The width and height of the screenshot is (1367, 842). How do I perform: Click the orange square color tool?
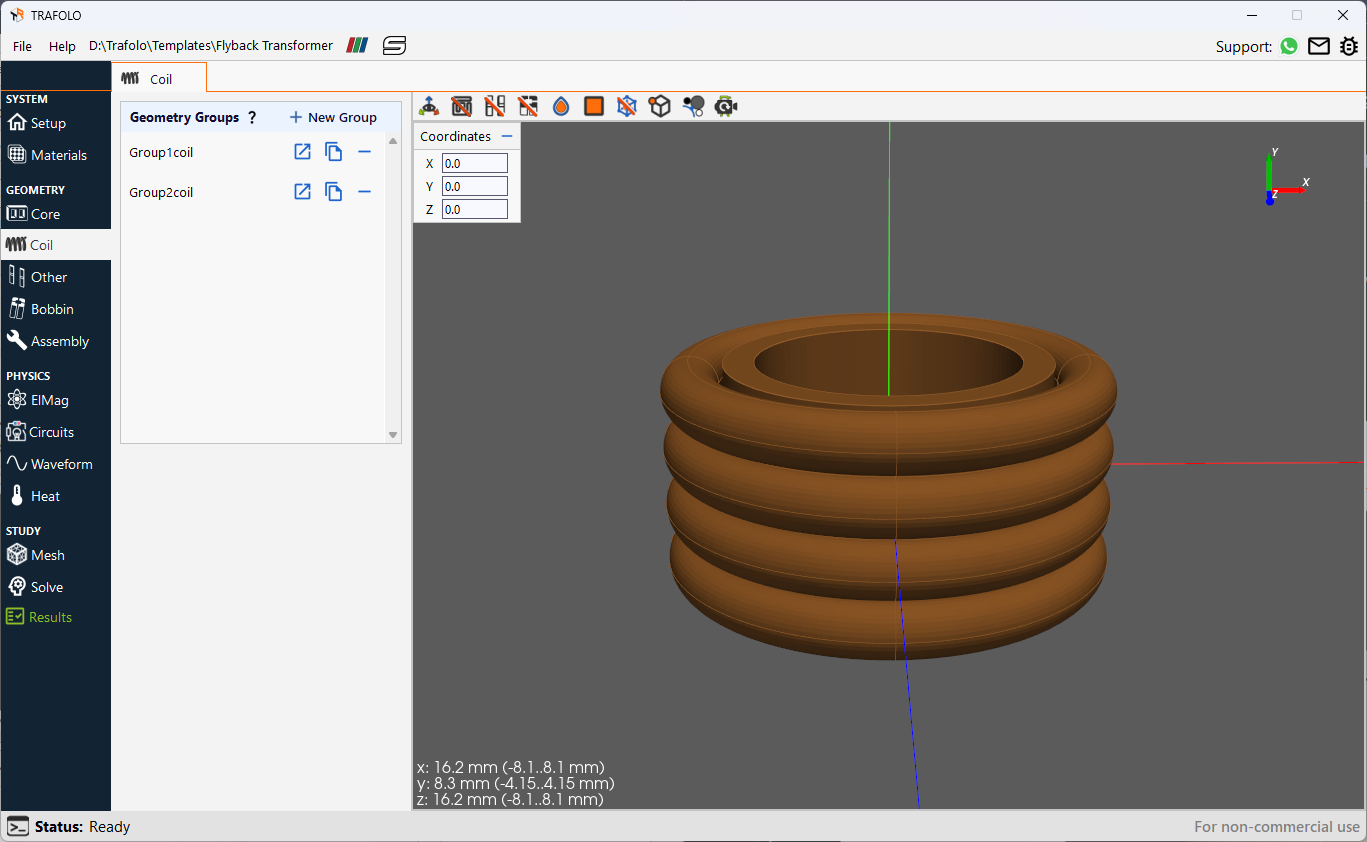pyautogui.click(x=593, y=105)
